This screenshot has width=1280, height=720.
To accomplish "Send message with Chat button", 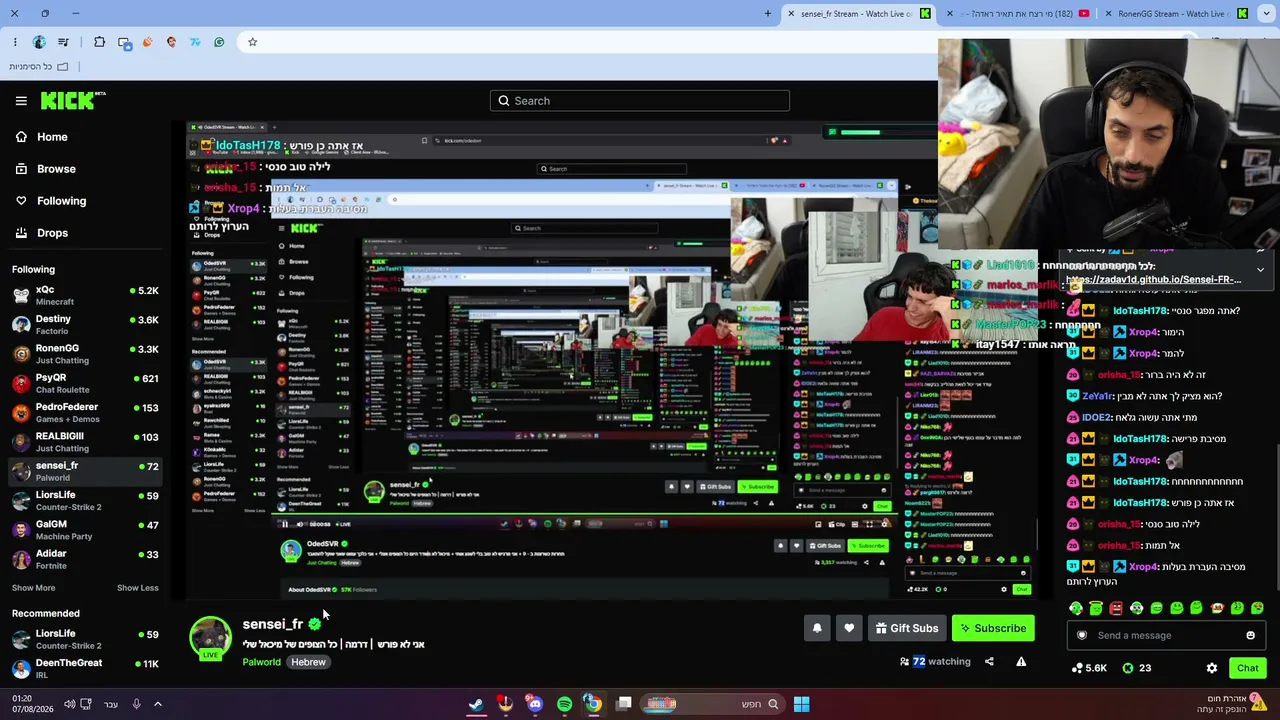I will pyautogui.click(x=1247, y=668).
